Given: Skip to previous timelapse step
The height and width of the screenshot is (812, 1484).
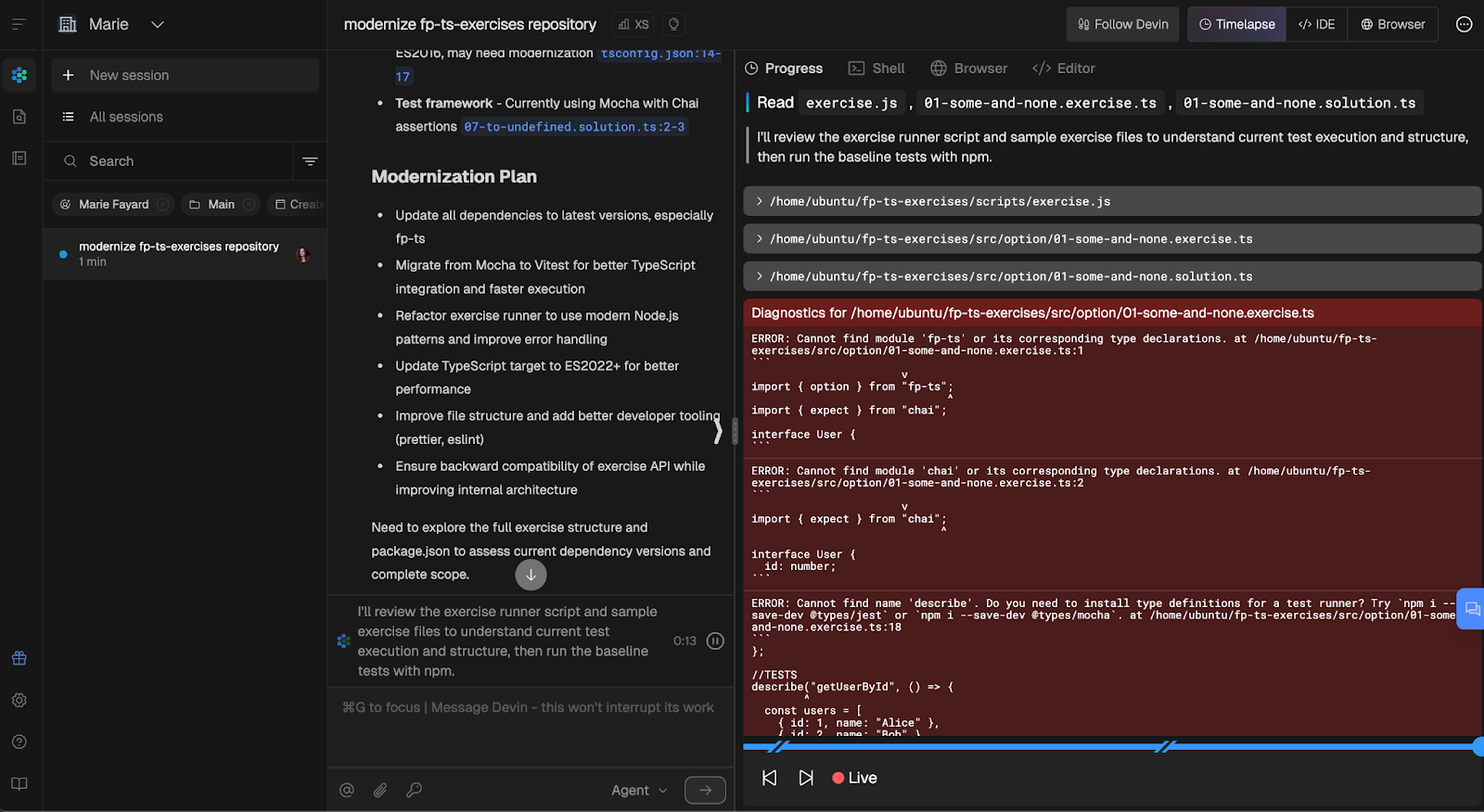Looking at the screenshot, I should coord(769,778).
